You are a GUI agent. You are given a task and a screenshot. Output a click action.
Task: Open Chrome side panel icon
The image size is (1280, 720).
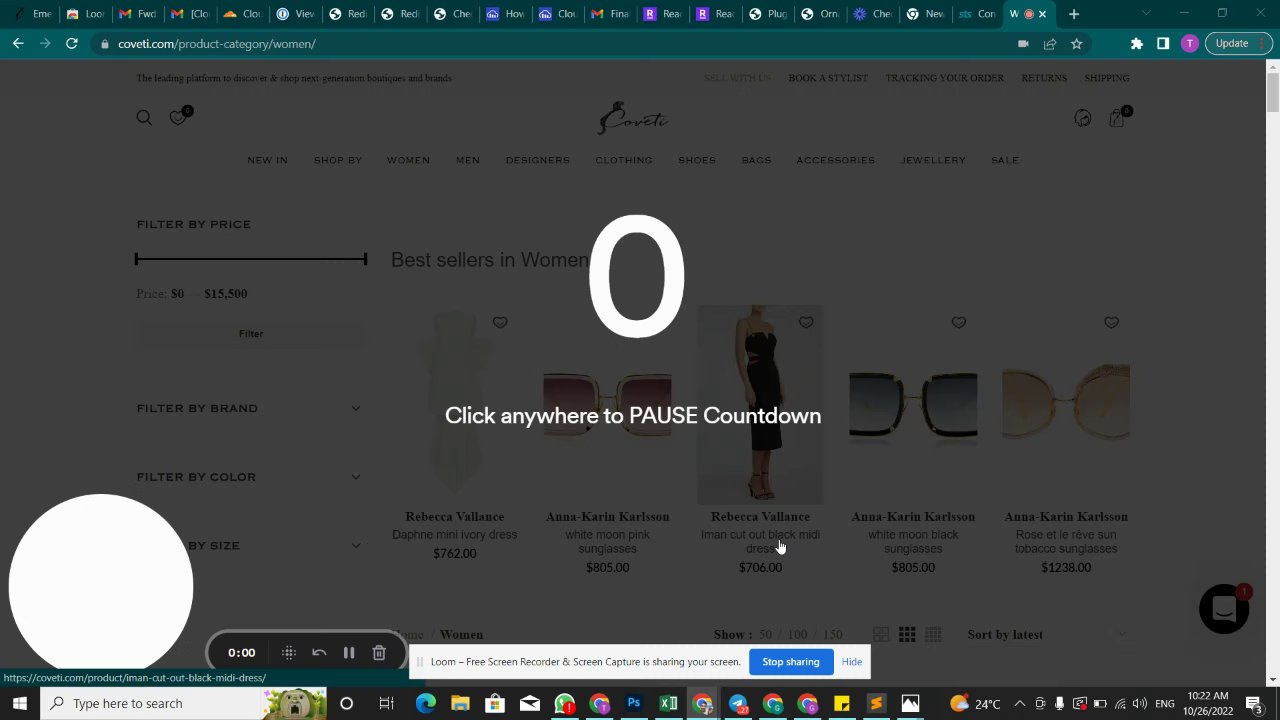1163,44
